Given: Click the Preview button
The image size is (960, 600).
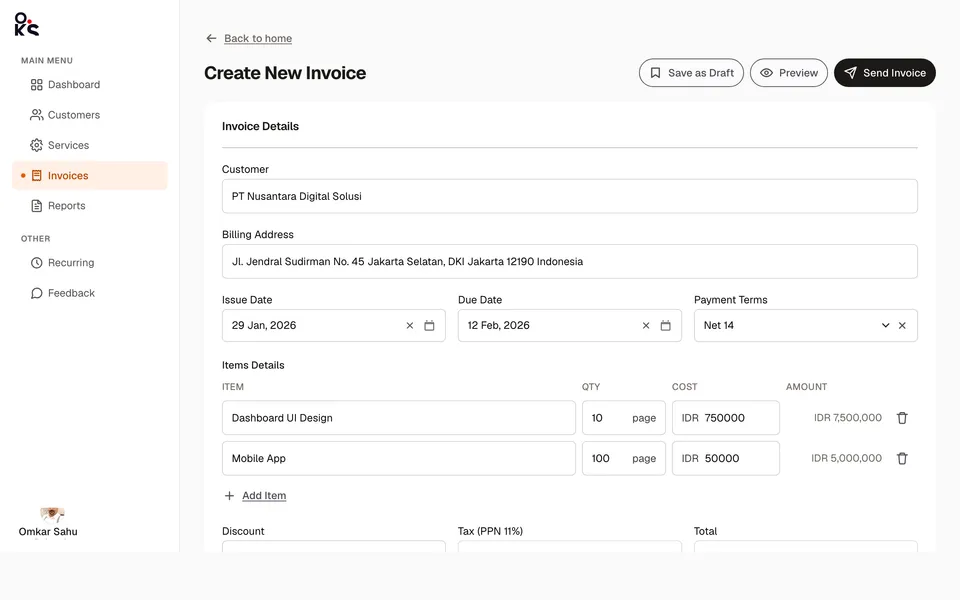Looking at the screenshot, I should (x=789, y=73).
